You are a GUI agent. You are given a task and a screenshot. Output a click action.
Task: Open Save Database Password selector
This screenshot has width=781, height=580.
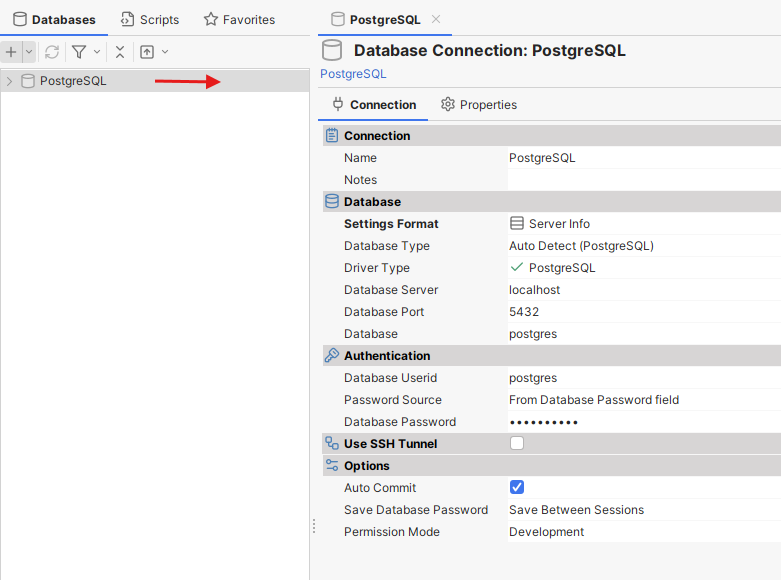pyautogui.click(x=645, y=510)
